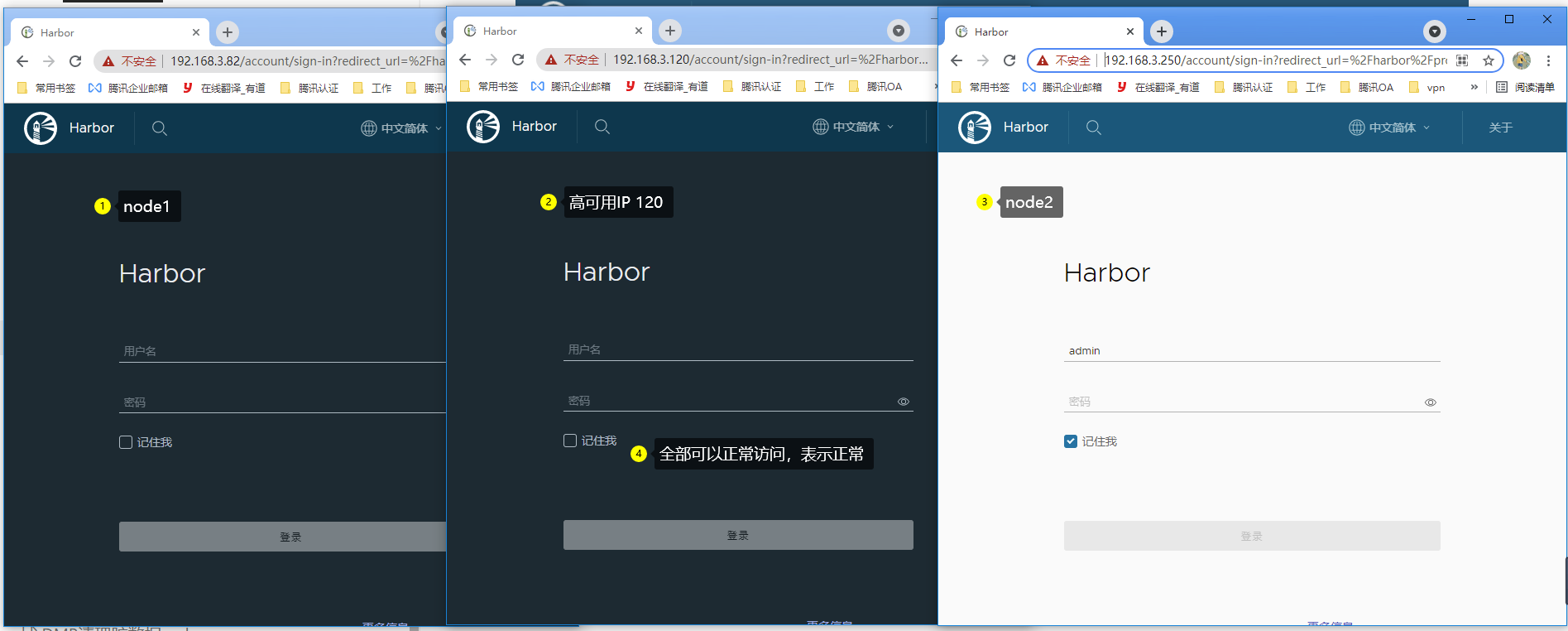Click the disabled login button in node2 window

click(x=1252, y=536)
